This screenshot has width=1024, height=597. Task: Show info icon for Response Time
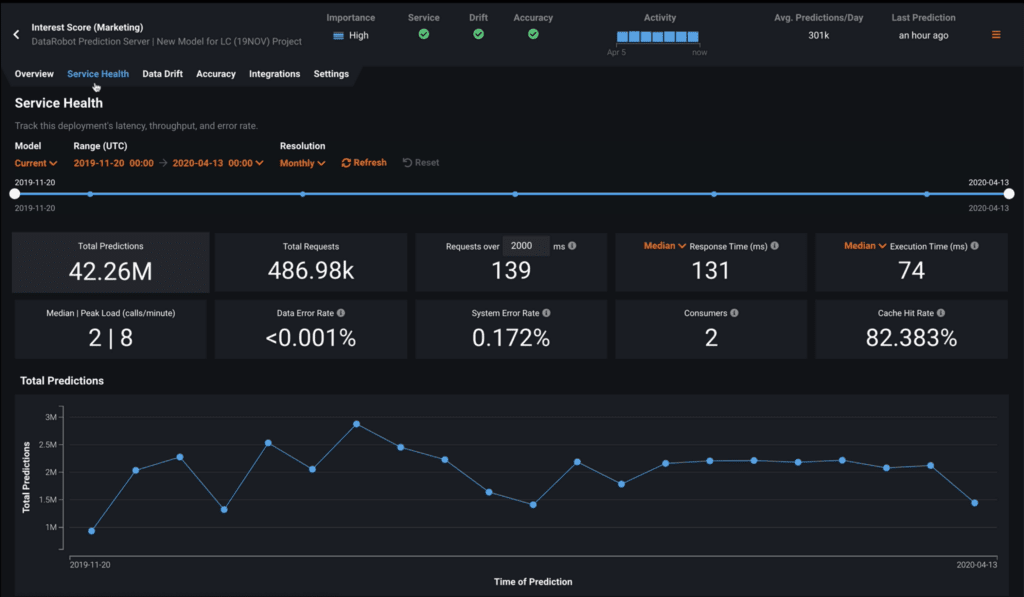click(775, 246)
